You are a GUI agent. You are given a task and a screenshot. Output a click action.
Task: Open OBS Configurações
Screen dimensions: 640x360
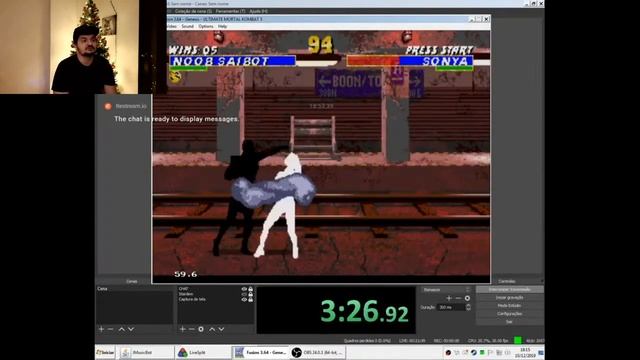(509, 314)
